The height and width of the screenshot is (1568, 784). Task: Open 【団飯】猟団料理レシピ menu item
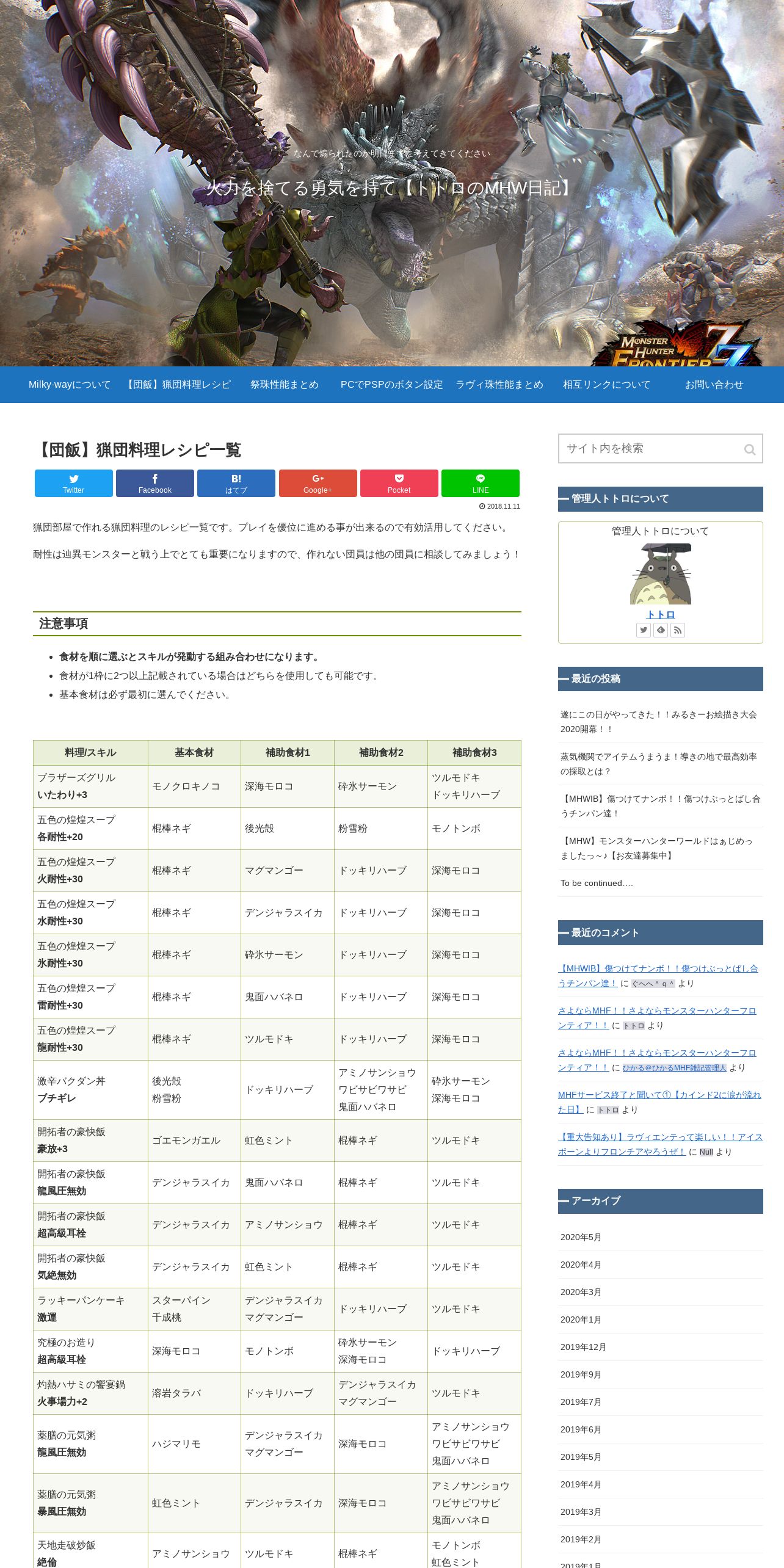point(177,385)
